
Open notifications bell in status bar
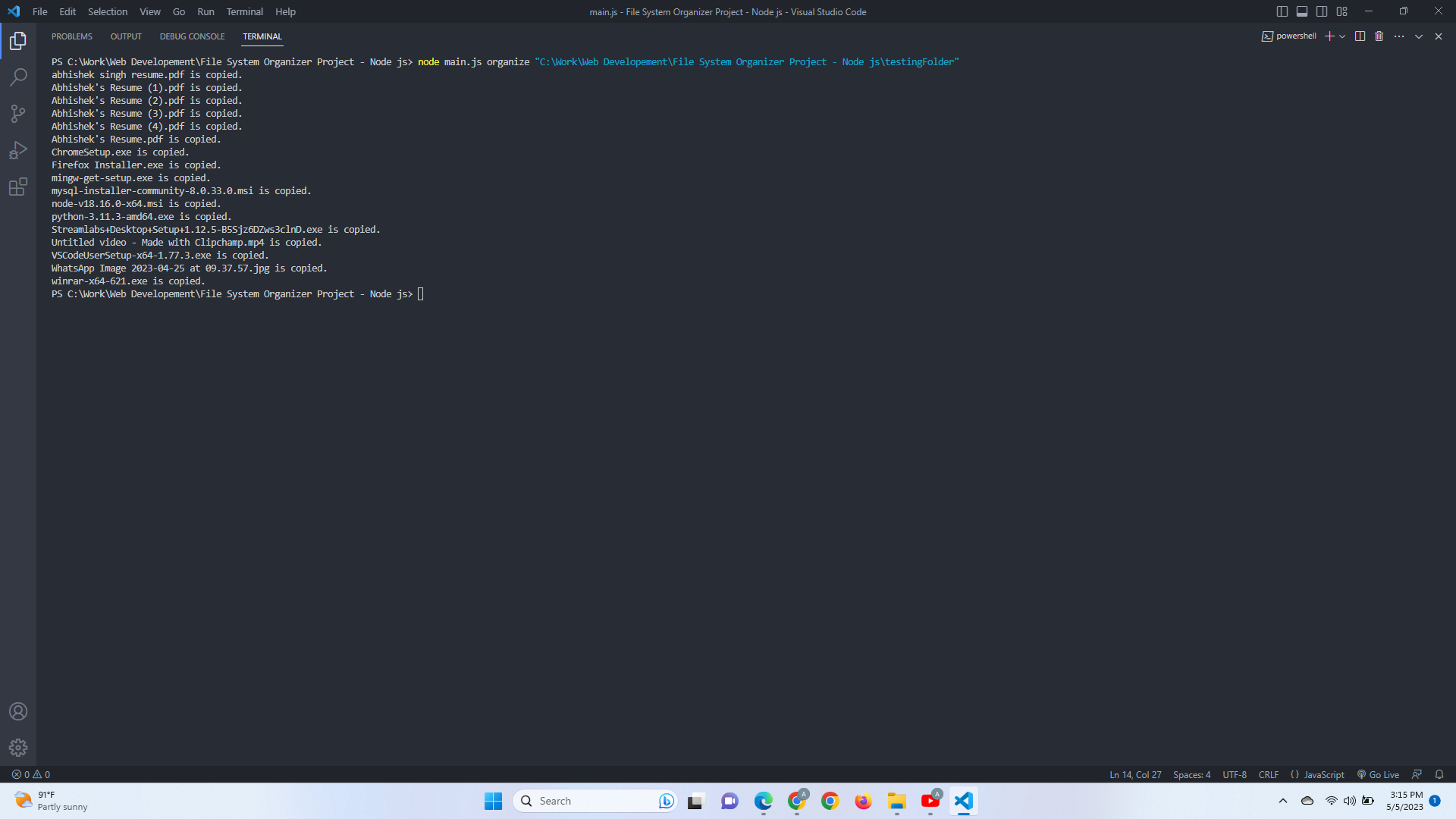click(x=1439, y=774)
